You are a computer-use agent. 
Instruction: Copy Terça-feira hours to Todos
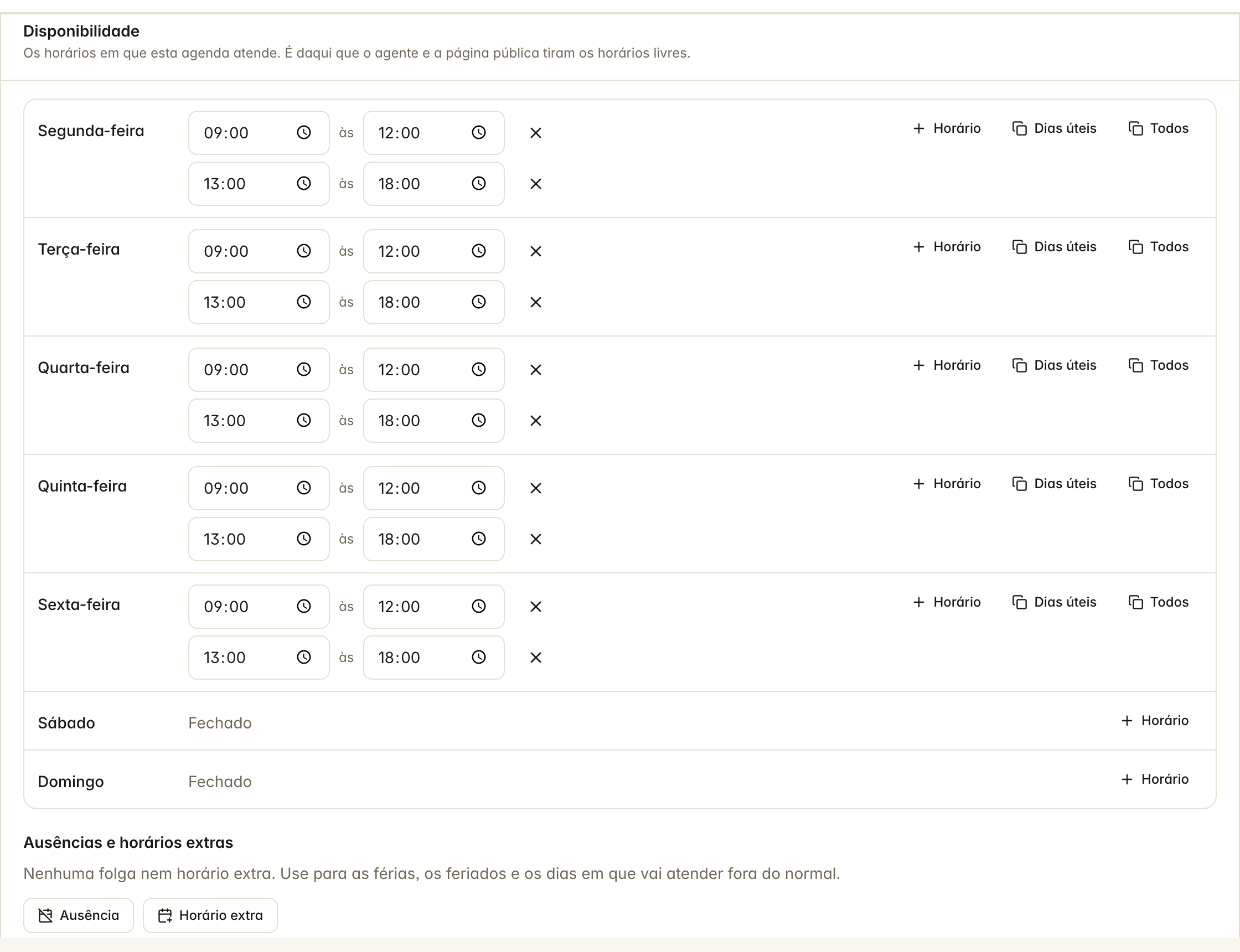[x=1159, y=247]
